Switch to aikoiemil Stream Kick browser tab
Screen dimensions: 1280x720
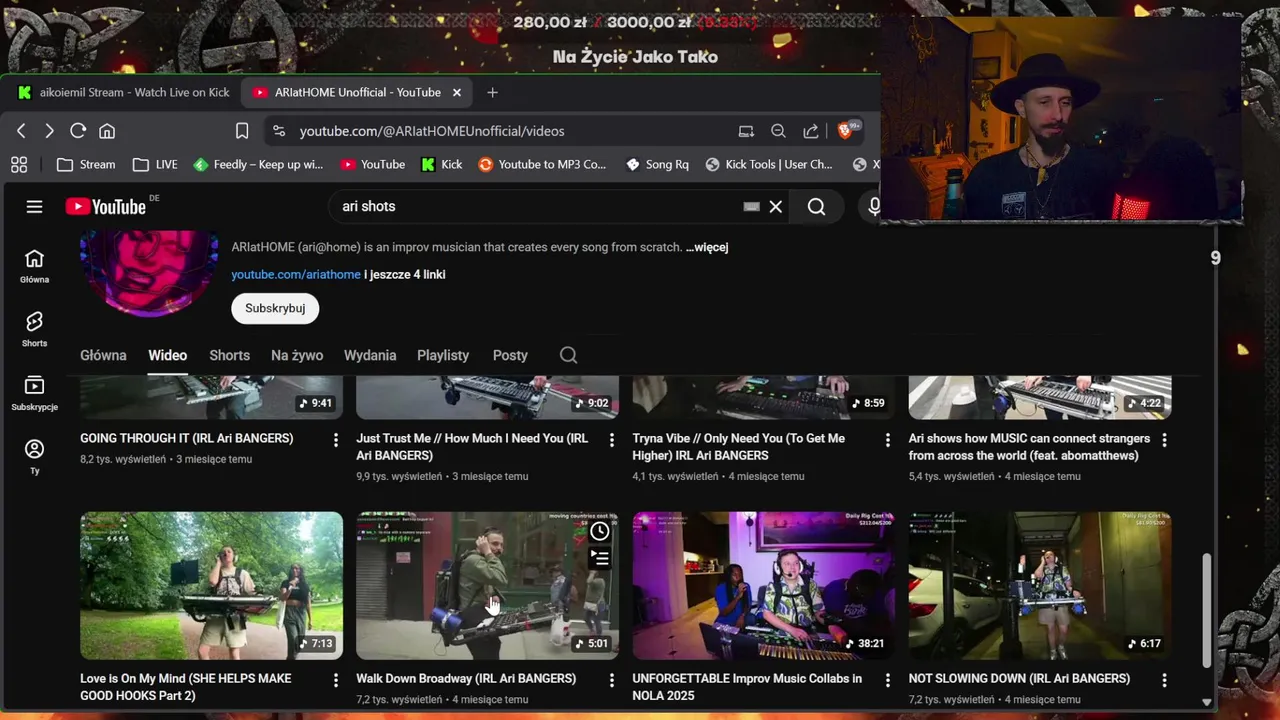[124, 92]
